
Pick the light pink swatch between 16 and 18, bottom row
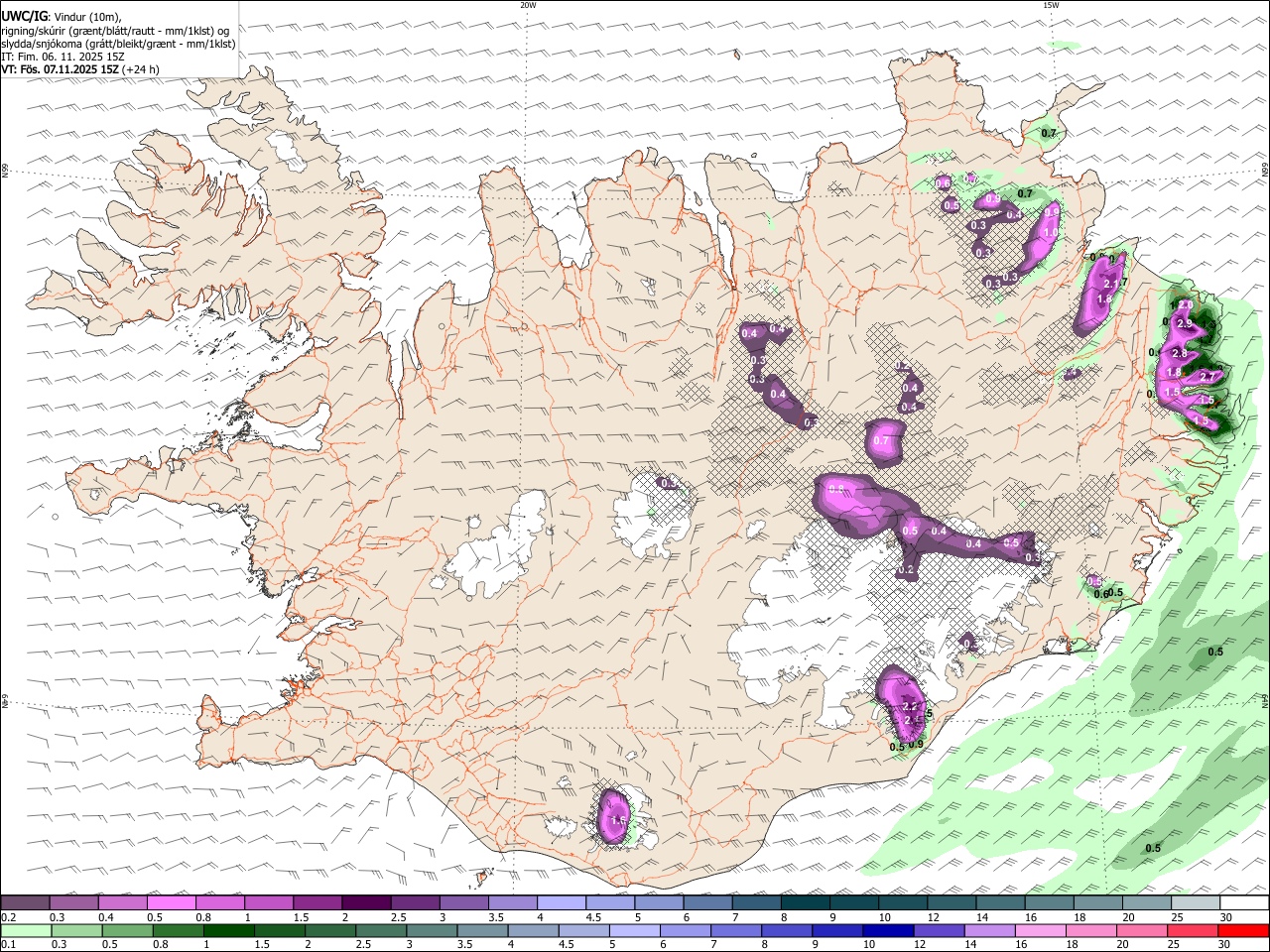(x=1040, y=931)
